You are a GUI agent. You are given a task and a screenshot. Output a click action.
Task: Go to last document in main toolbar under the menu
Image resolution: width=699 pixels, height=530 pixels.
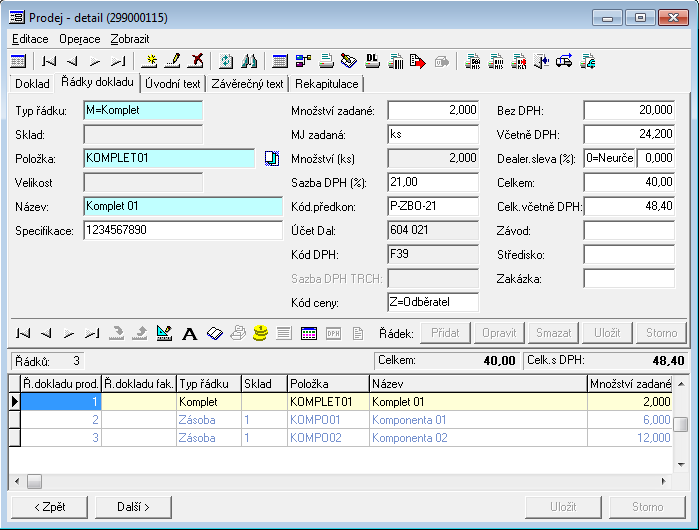click(x=118, y=62)
